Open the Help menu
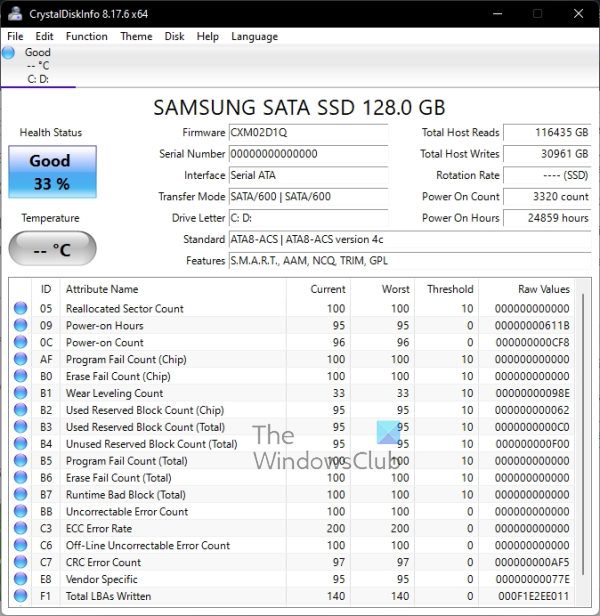Viewport: 600px width, 616px height. pos(207,37)
